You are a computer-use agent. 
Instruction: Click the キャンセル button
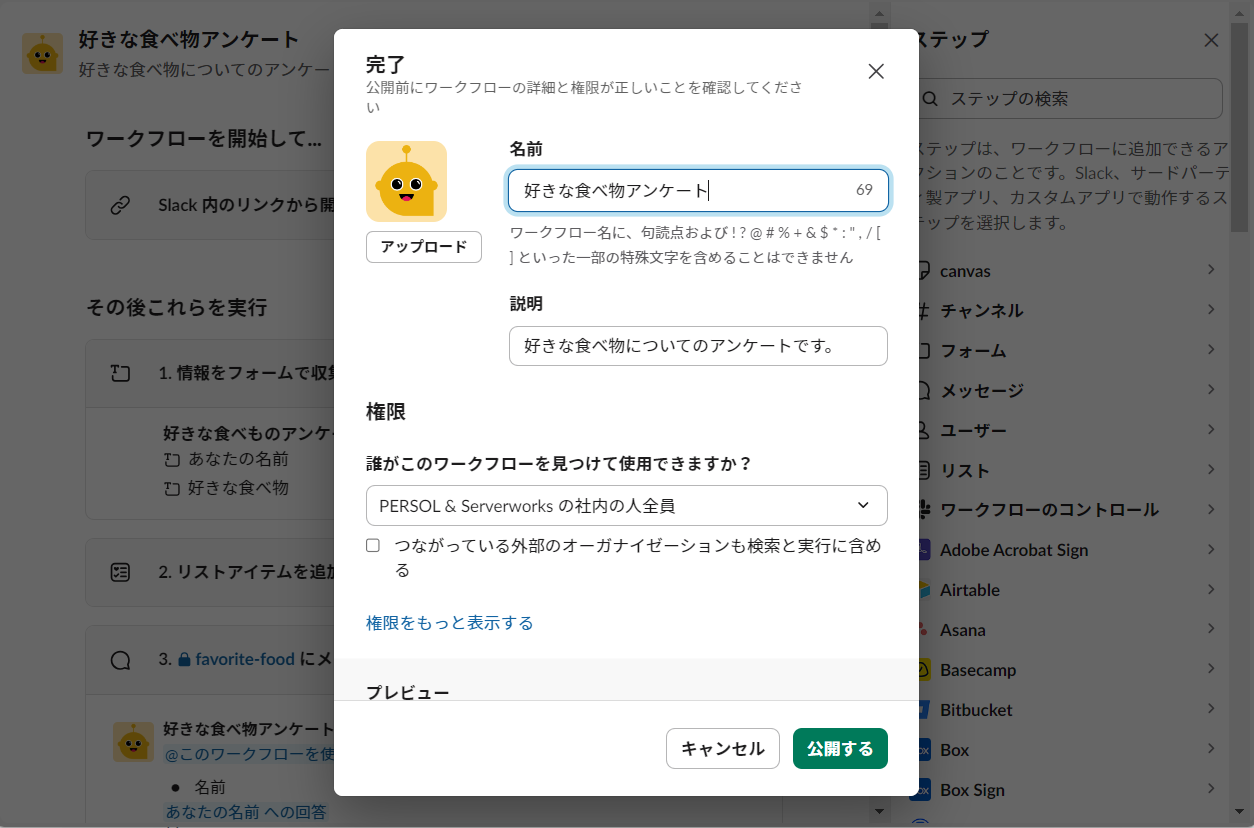(723, 748)
